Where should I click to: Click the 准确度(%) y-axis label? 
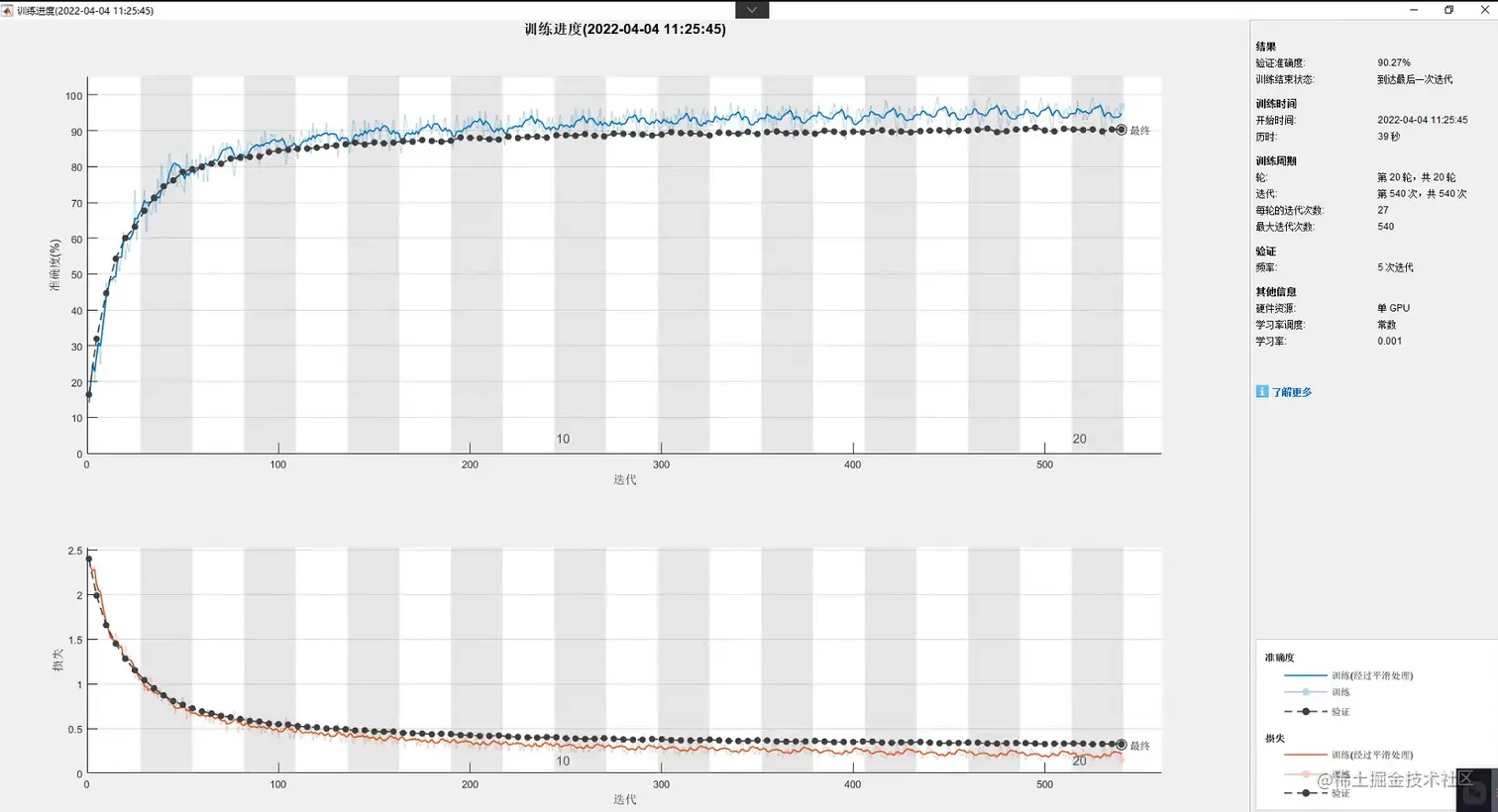(x=55, y=264)
